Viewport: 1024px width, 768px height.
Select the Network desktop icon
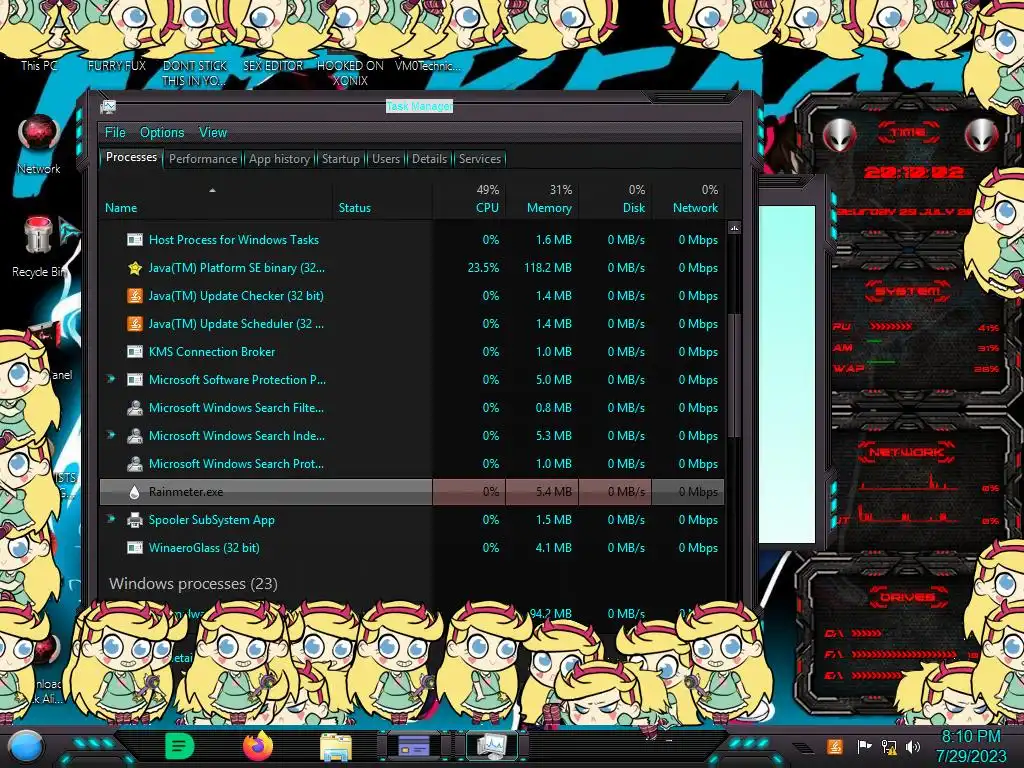click(x=39, y=135)
